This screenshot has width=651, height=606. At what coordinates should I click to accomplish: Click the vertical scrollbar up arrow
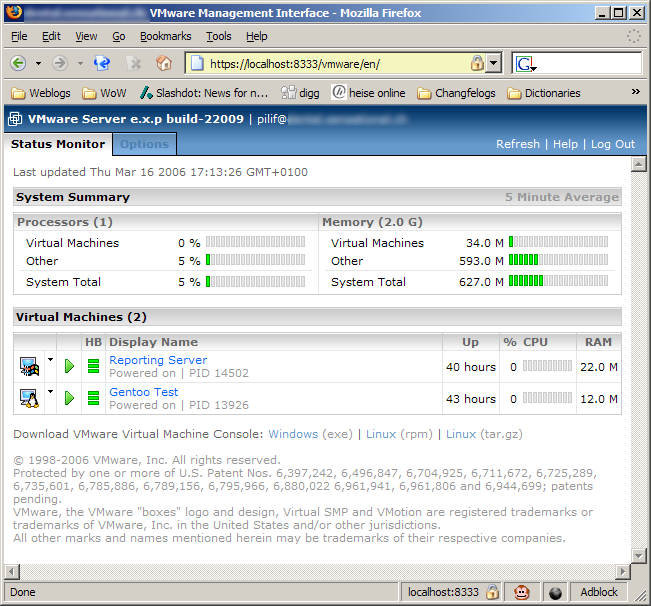[x=639, y=164]
